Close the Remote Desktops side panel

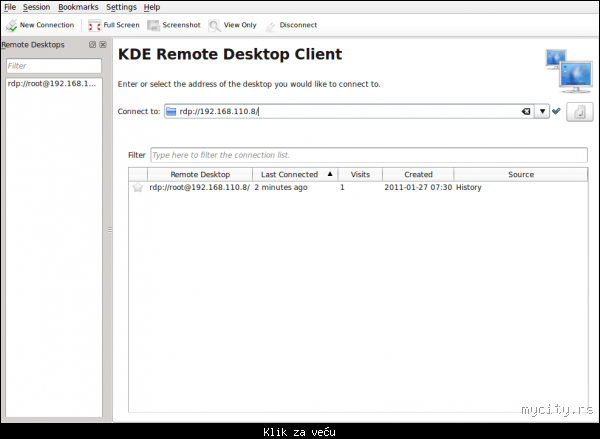tap(103, 45)
